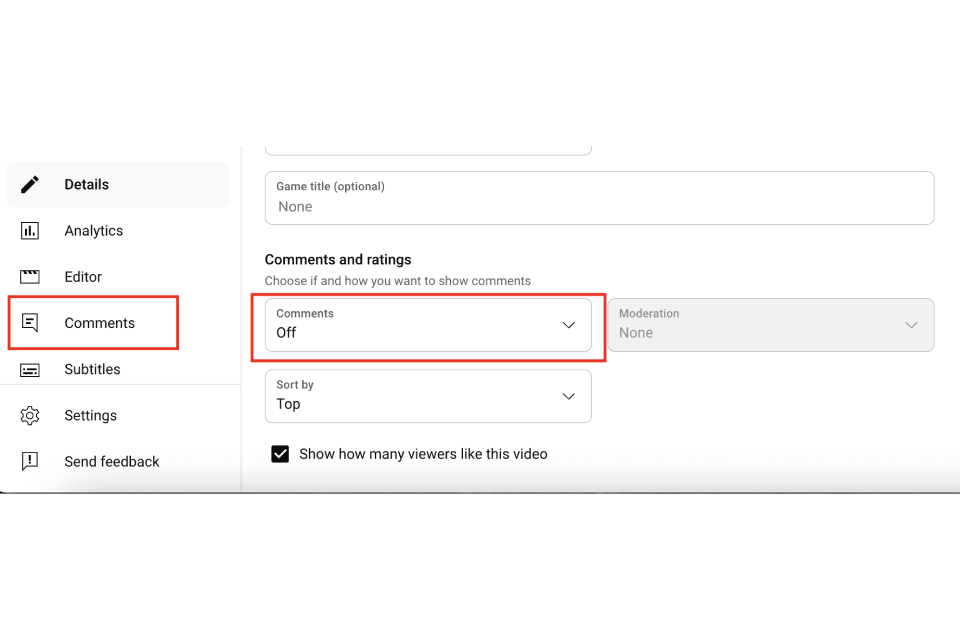Open the Comments dropdown set to Off
Screen dimensions: 960x640
[x=428, y=325]
